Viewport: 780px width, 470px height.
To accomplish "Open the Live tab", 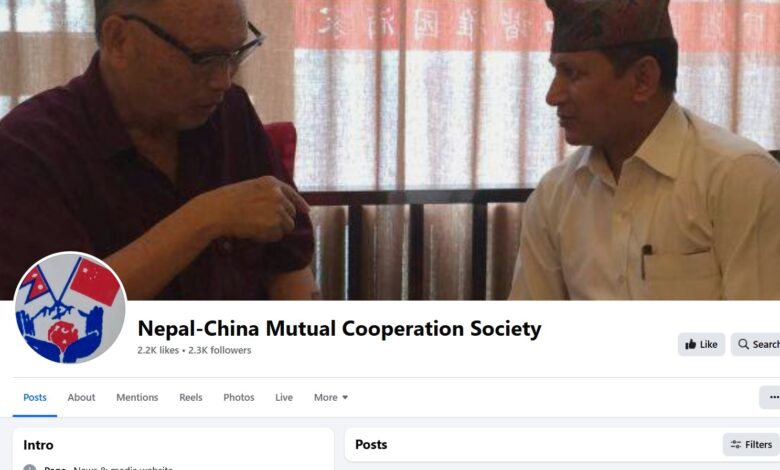I will click(284, 397).
